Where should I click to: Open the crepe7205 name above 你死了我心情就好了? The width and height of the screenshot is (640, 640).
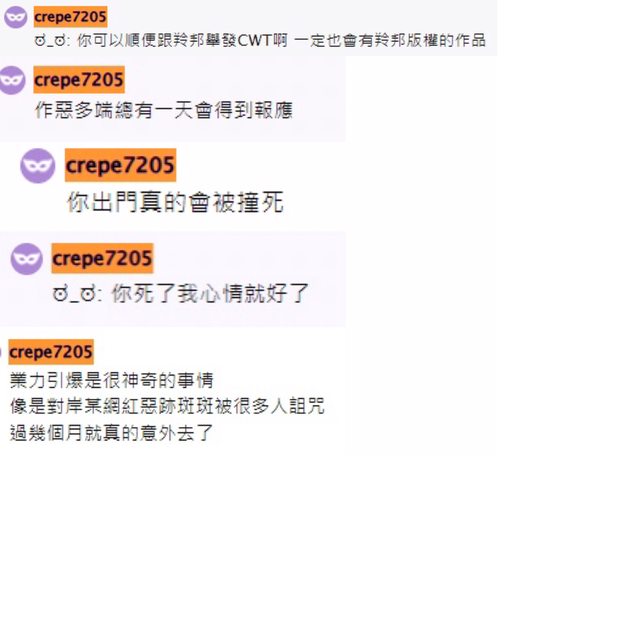tap(102, 258)
